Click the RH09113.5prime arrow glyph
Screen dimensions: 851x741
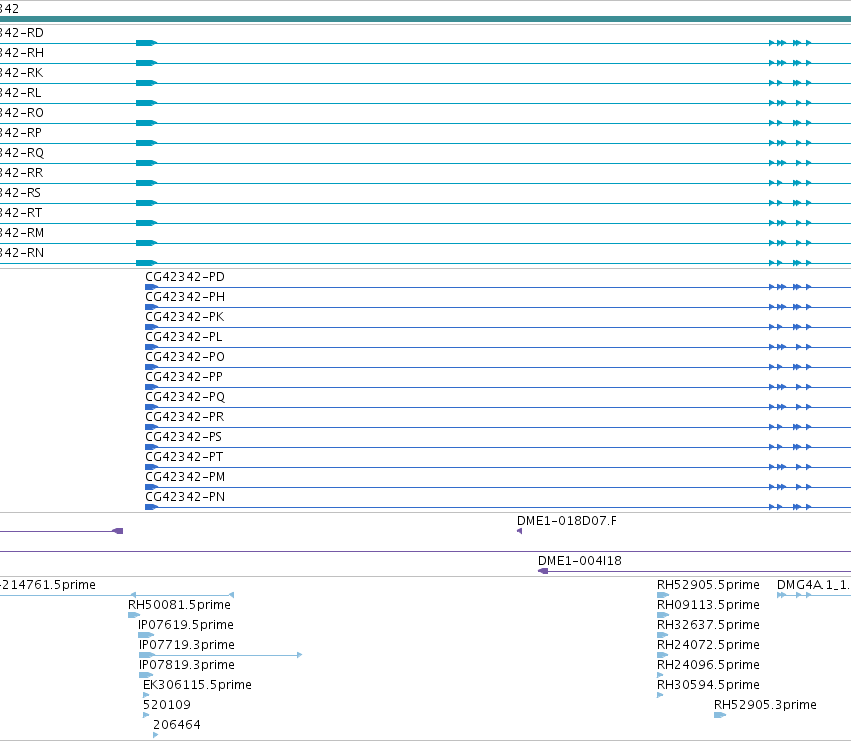[x=663, y=615]
